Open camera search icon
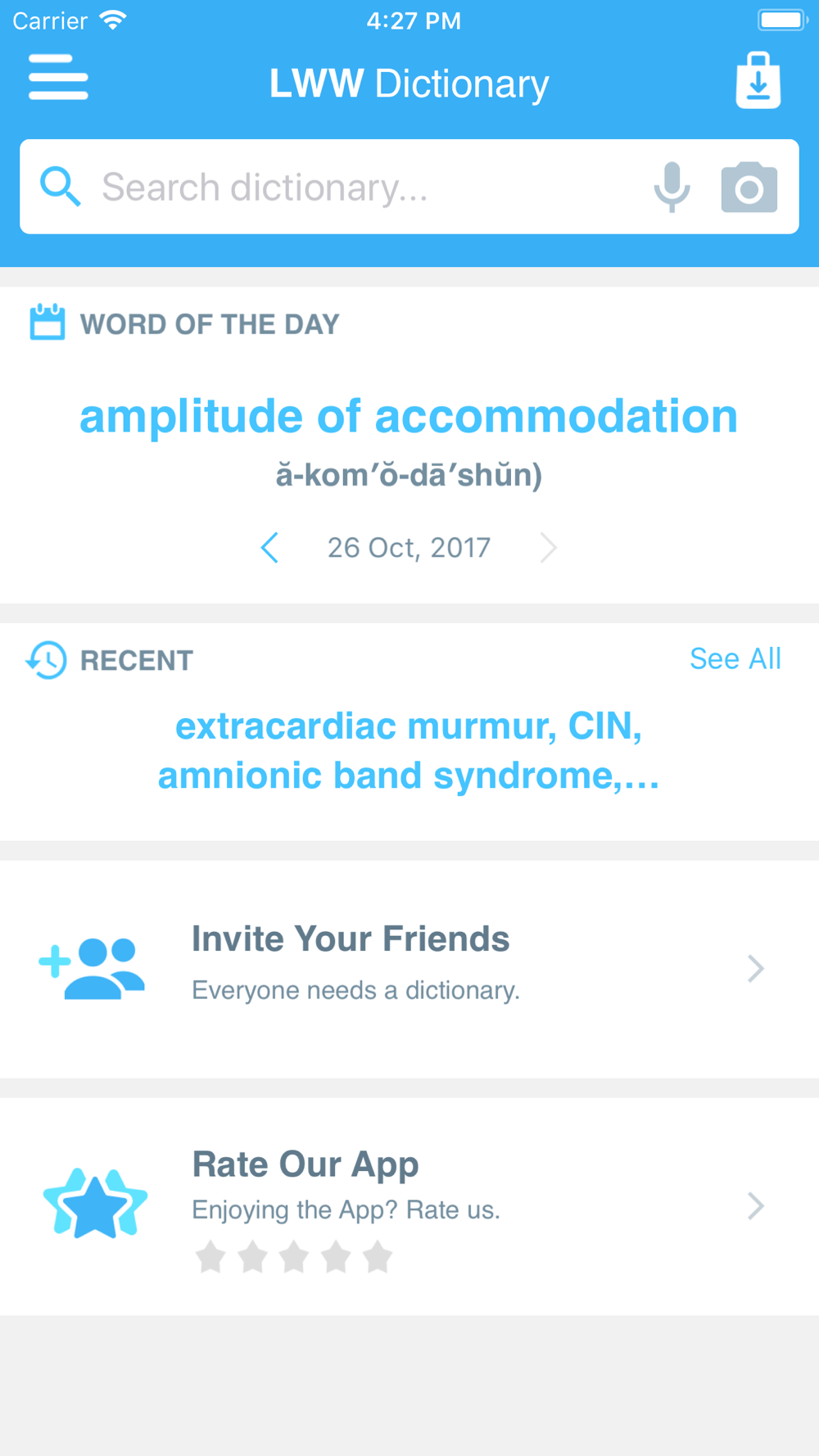819x1456 pixels. 749,188
